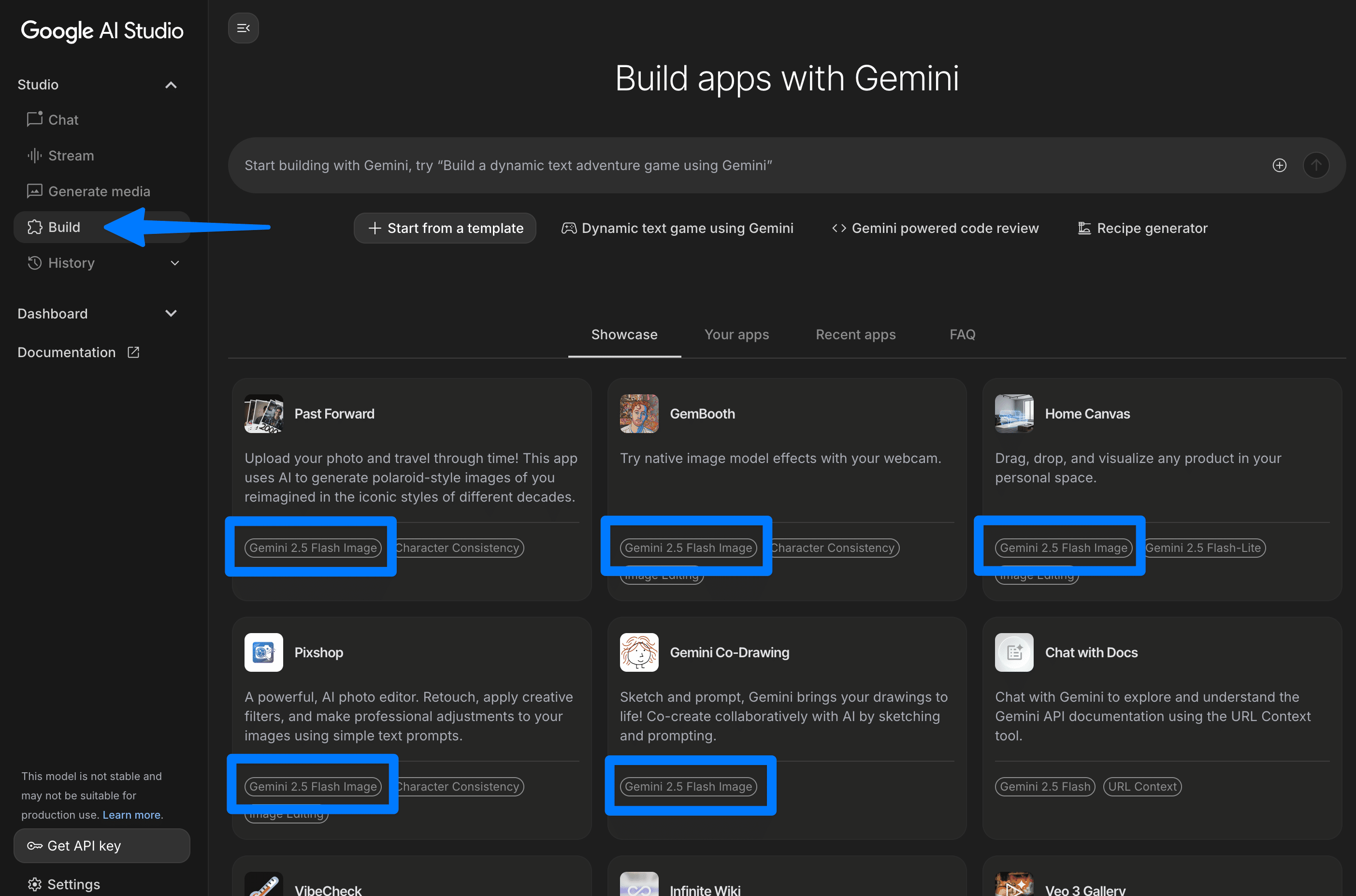Open Settings in the sidebar
The width and height of the screenshot is (1356, 896).
click(x=73, y=884)
